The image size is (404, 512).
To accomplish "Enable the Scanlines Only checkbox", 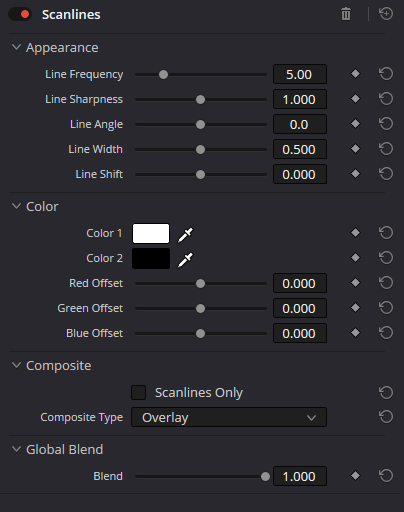I will tap(138, 392).
